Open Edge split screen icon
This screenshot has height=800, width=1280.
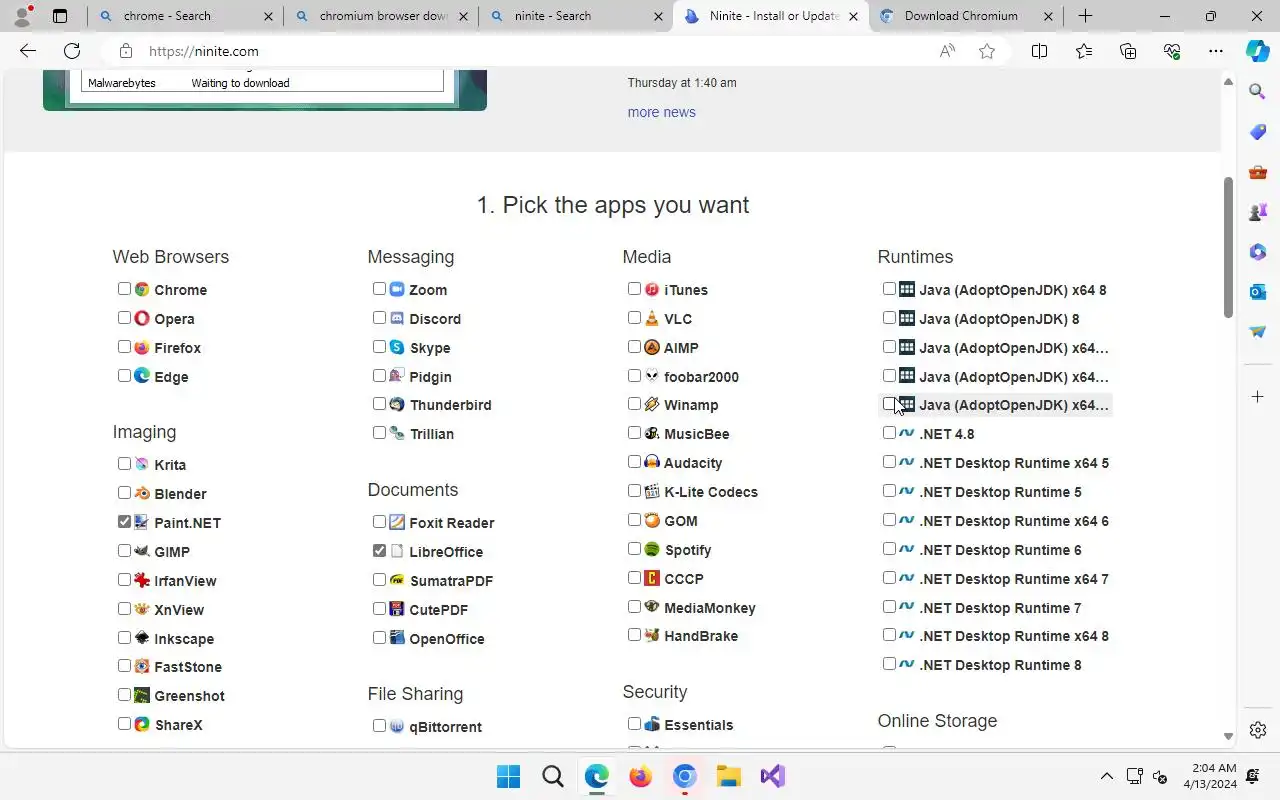(1039, 51)
